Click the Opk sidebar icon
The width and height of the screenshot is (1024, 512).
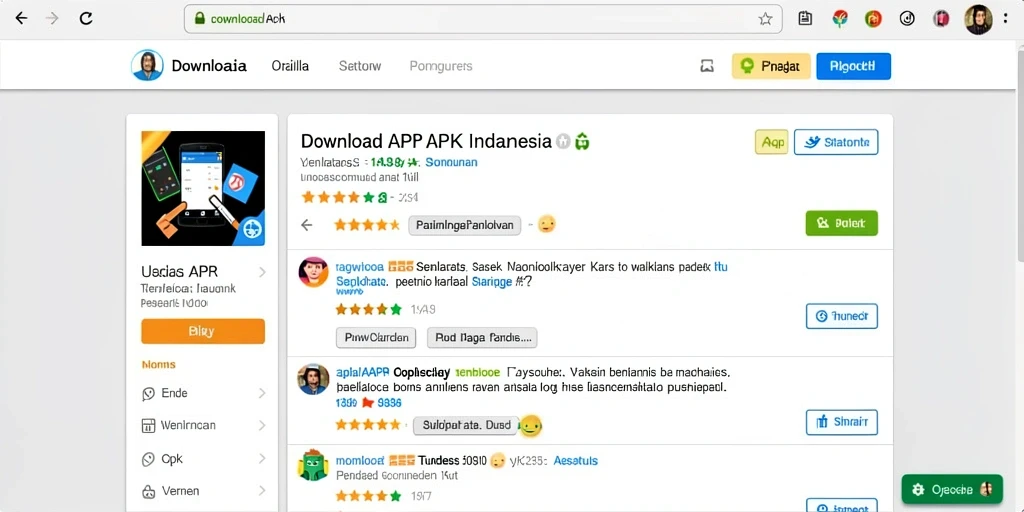click(x=148, y=459)
